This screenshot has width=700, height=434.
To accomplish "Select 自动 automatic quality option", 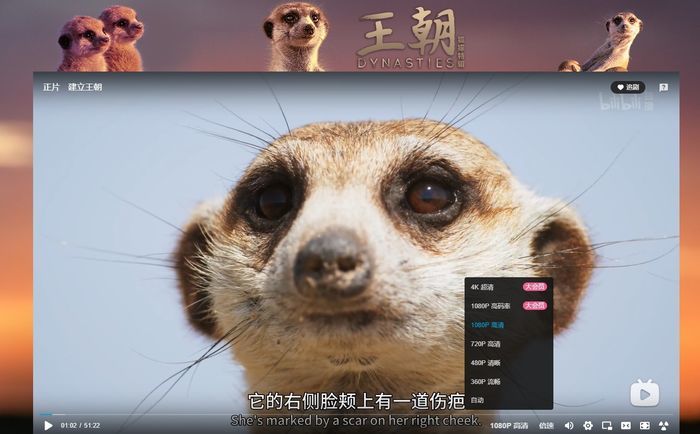I will 508,400.
